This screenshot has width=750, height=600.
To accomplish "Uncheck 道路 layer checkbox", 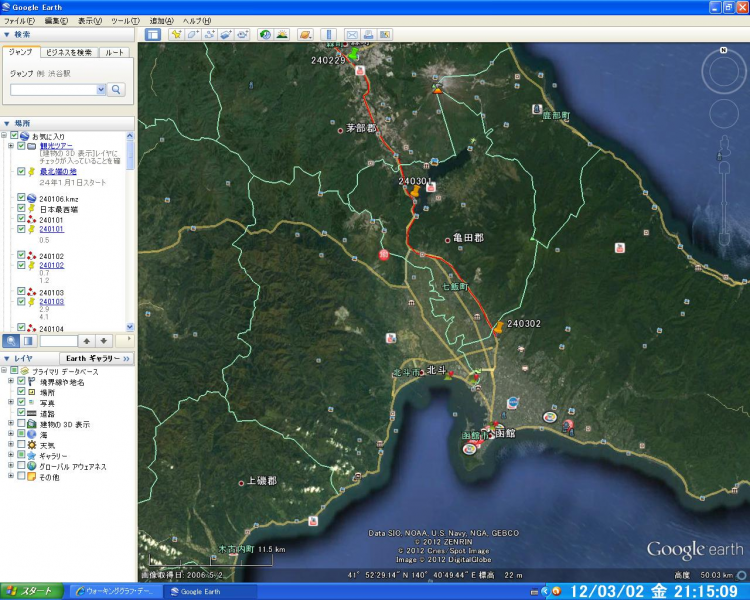I will 21,412.
